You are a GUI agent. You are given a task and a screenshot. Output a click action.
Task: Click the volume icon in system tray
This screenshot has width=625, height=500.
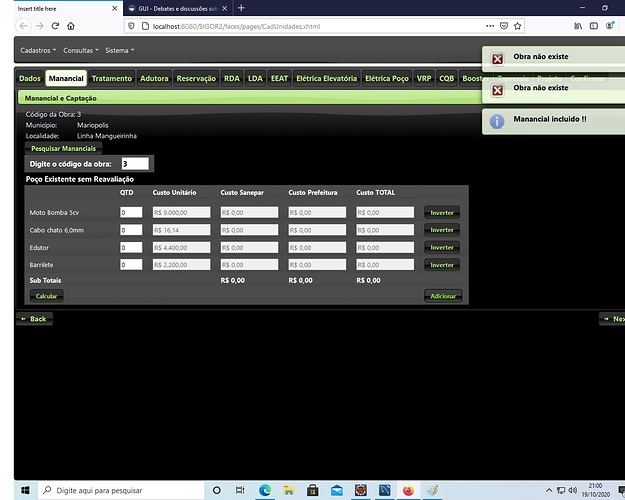pos(573,490)
